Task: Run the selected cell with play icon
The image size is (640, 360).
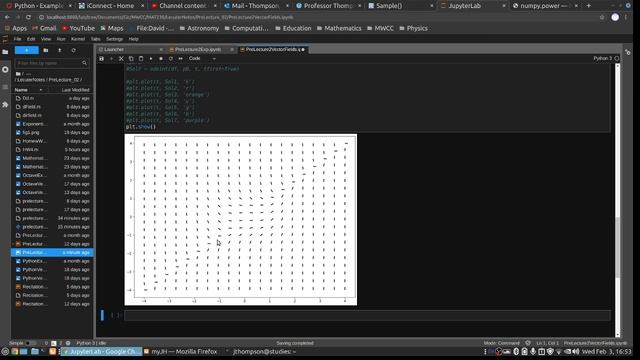Action: pos(151,59)
